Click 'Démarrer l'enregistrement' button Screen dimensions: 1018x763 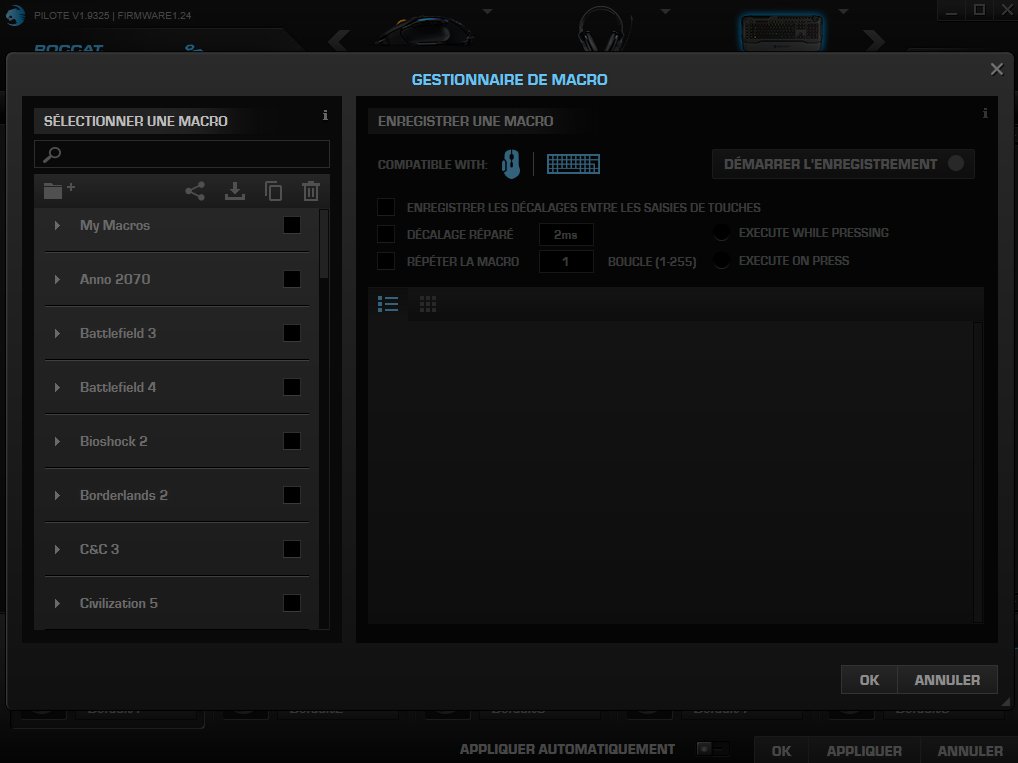coord(843,163)
